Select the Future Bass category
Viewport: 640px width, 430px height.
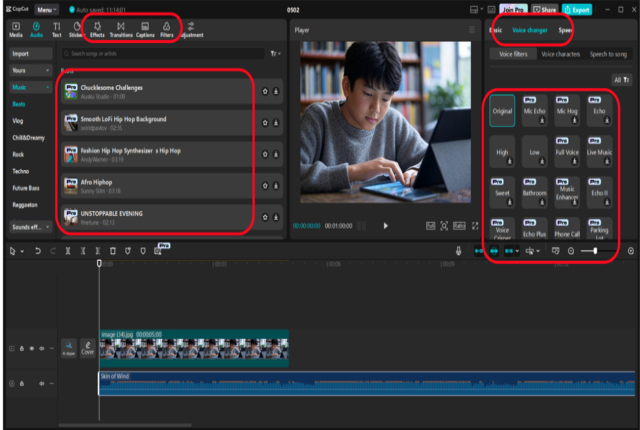pyautogui.click(x=26, y=188)
